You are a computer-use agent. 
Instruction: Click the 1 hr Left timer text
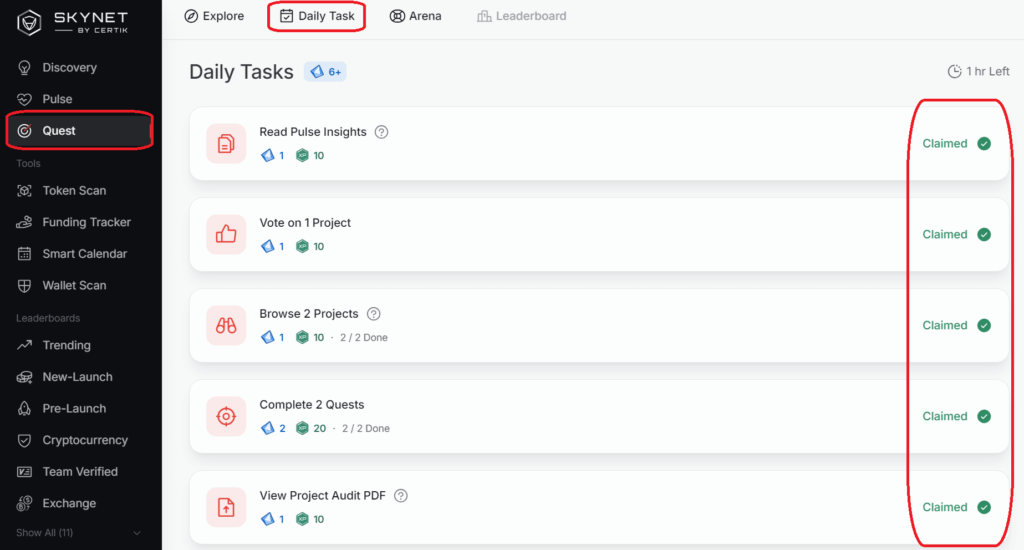(x=987, y=71)
